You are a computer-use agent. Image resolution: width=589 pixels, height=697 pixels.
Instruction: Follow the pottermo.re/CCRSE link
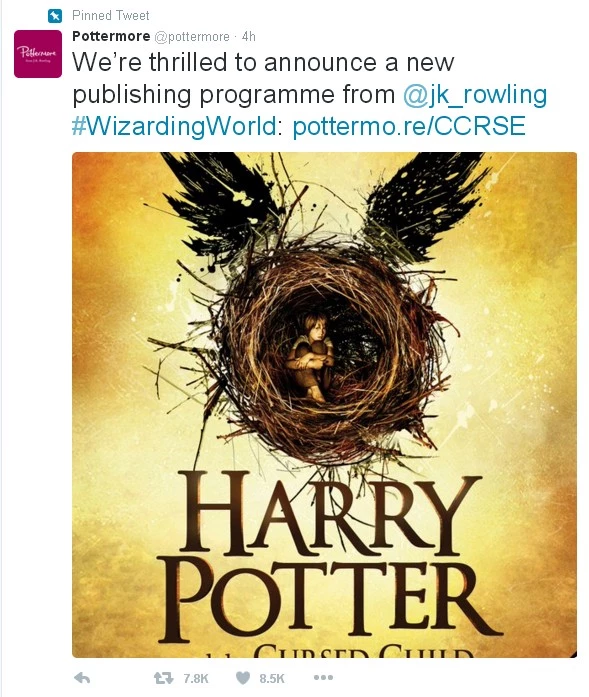(x=409, y=126)
